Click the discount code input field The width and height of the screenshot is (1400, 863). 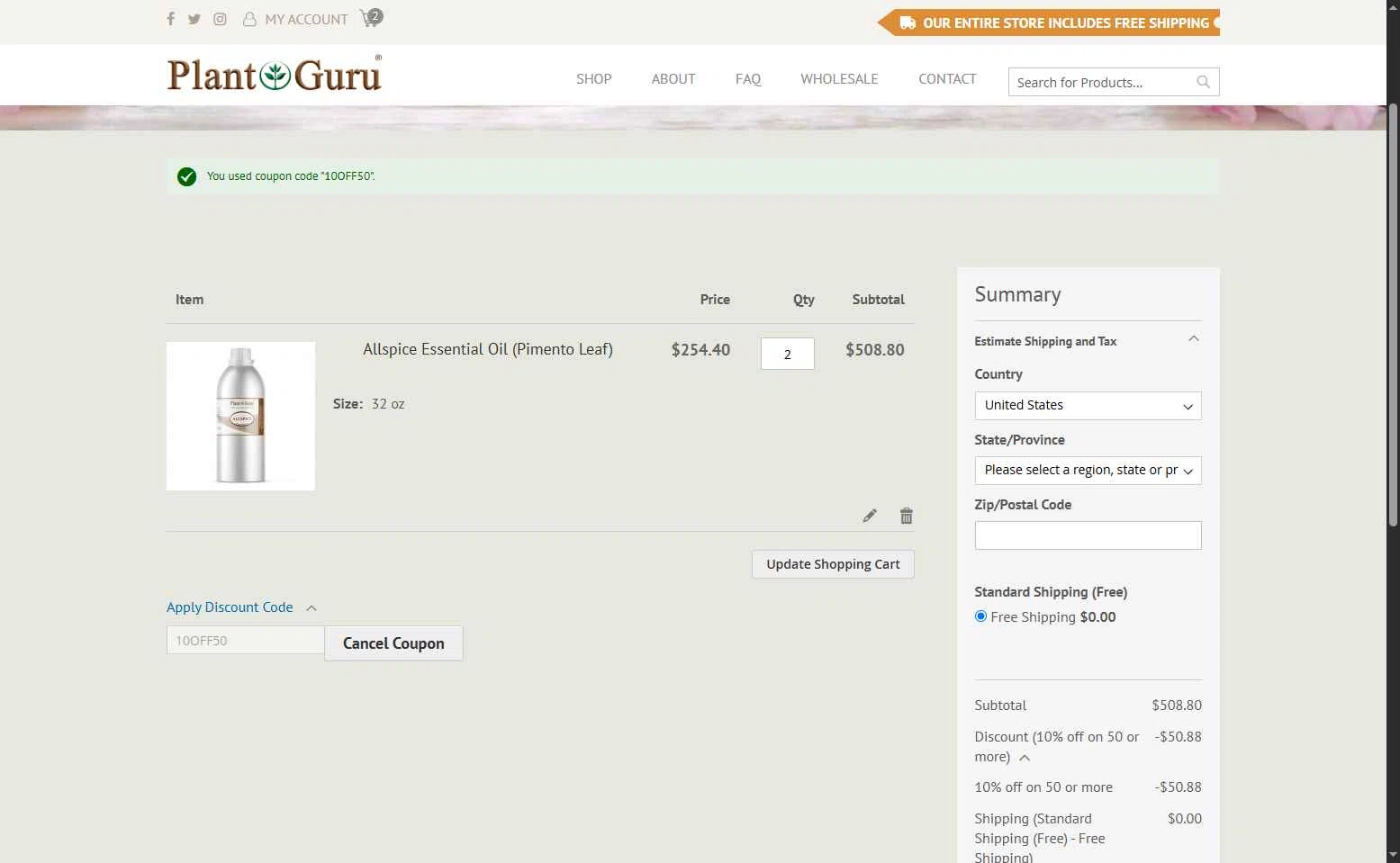click(245, 641)
